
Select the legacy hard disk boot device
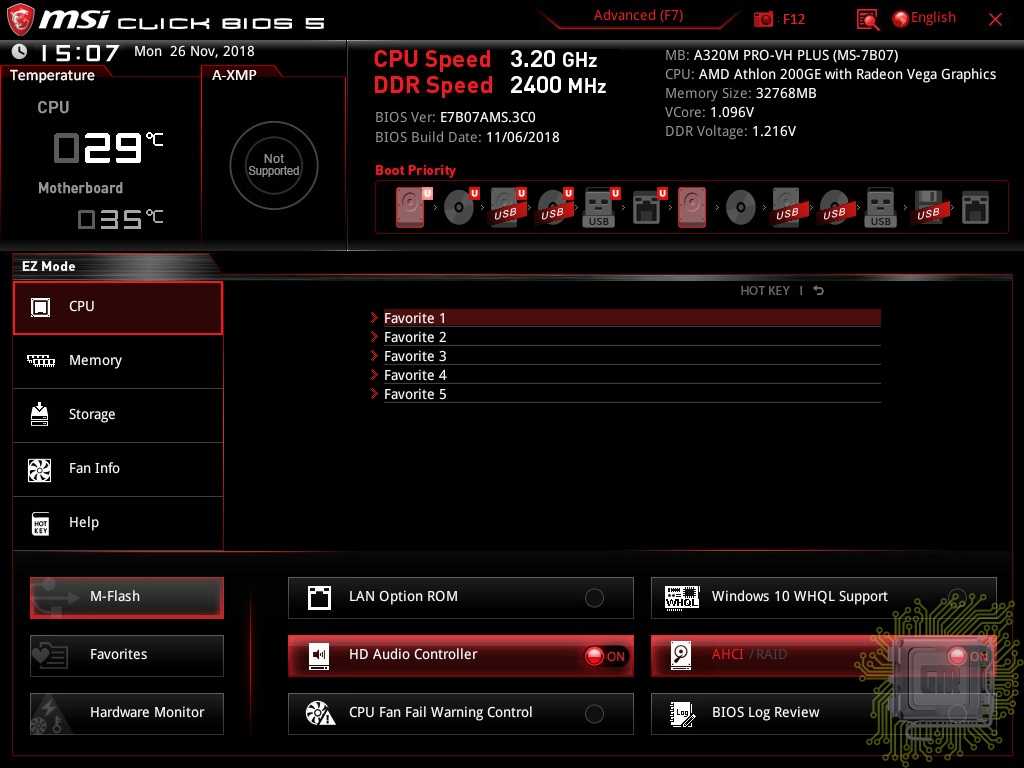(692, 207)
